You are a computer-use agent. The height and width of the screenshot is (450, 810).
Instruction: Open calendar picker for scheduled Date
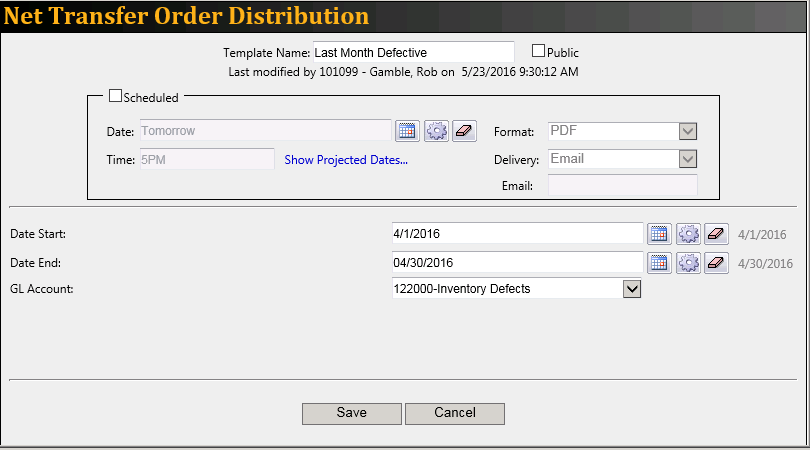pyautogui.click(x=407, y=131)
